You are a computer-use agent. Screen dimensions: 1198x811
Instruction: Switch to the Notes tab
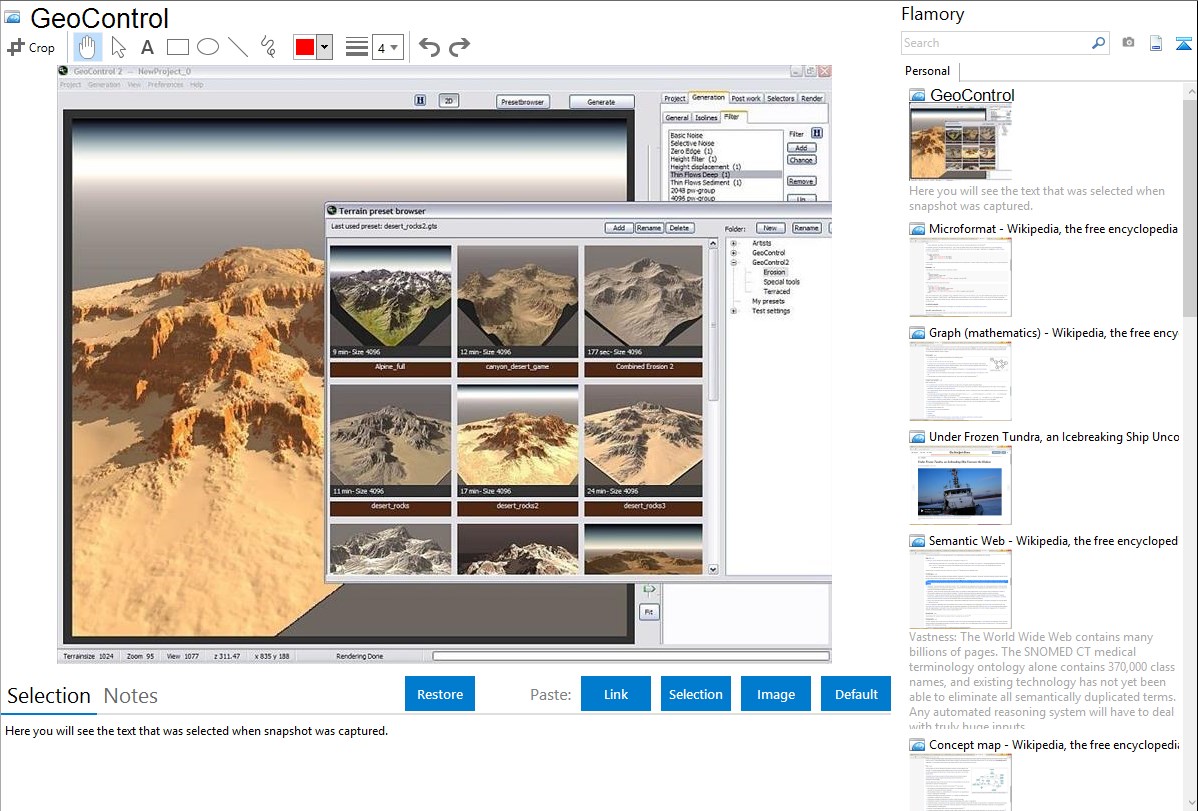[x=131, y=696]
